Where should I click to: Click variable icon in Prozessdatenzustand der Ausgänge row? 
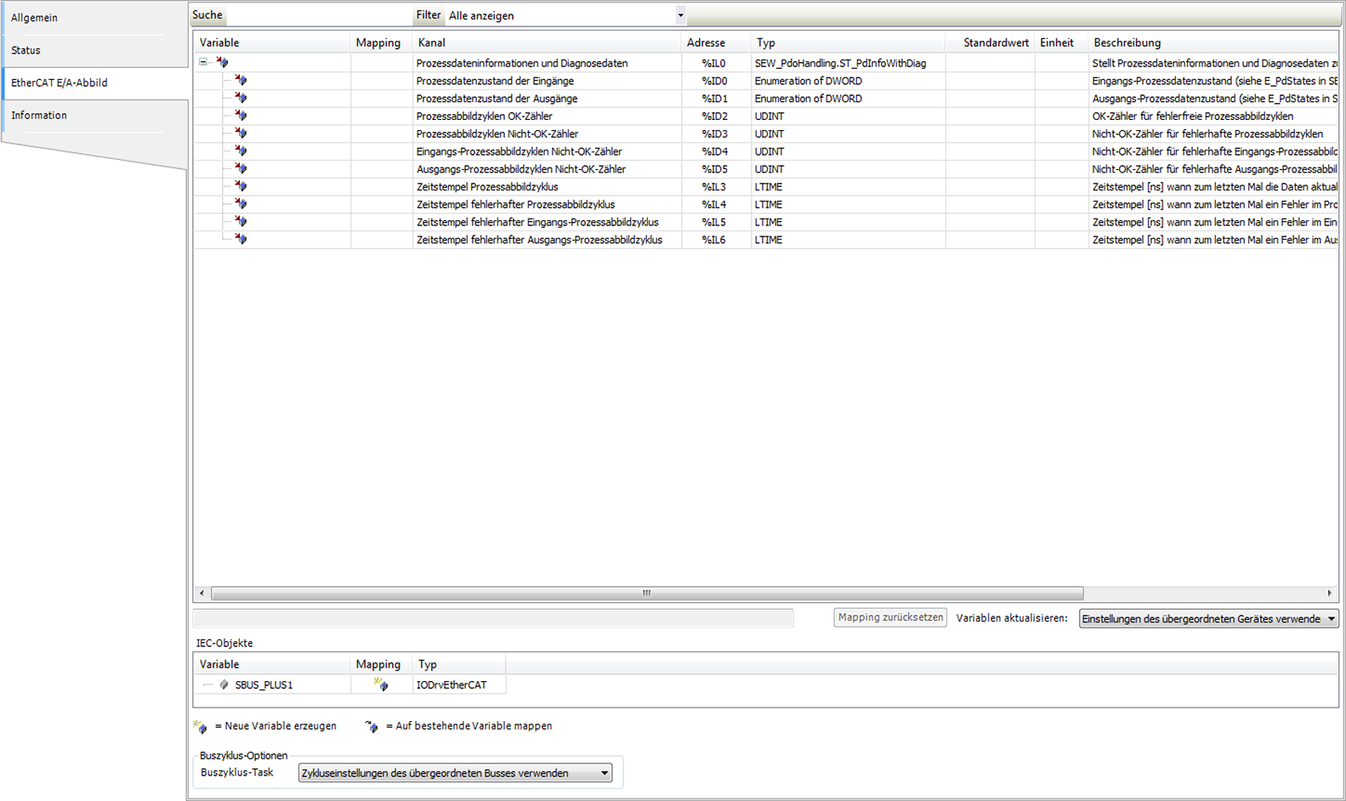(240, 99)
